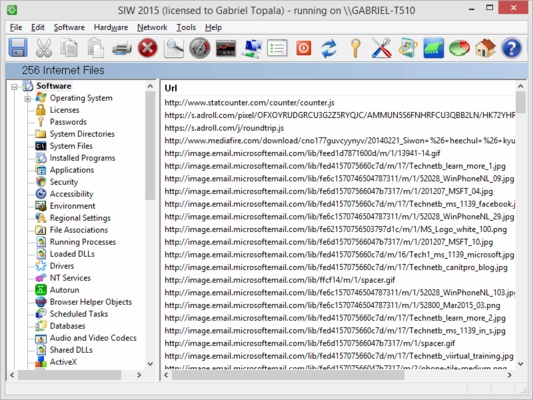This screenshot has height=400, width=533.
Task: Select Installed Programs tree item
Action: [x=82, y=158]
